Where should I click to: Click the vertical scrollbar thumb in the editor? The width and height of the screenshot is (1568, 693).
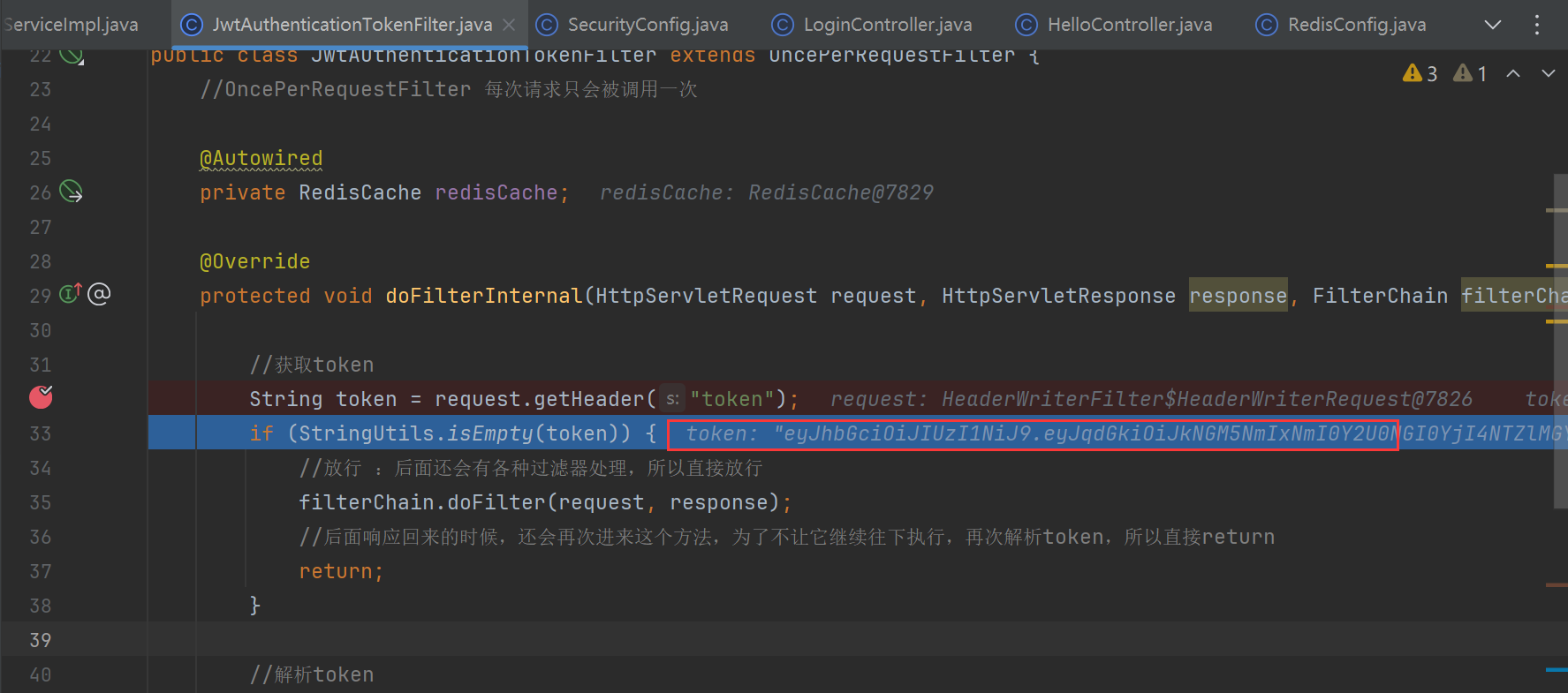pos(1560,341)
